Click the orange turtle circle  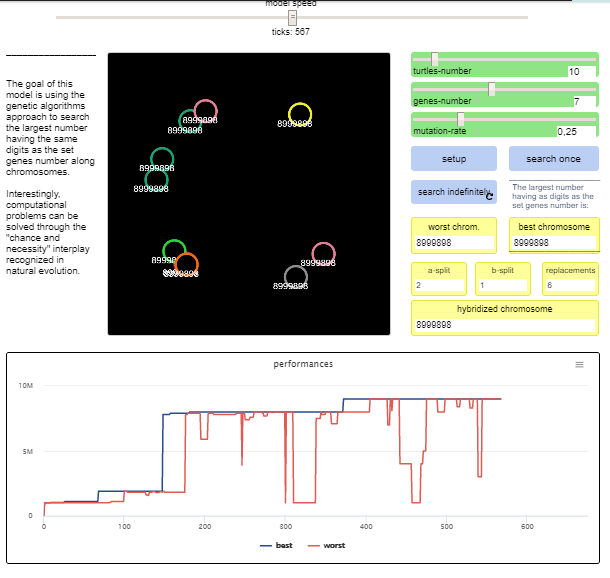point(187,264)
